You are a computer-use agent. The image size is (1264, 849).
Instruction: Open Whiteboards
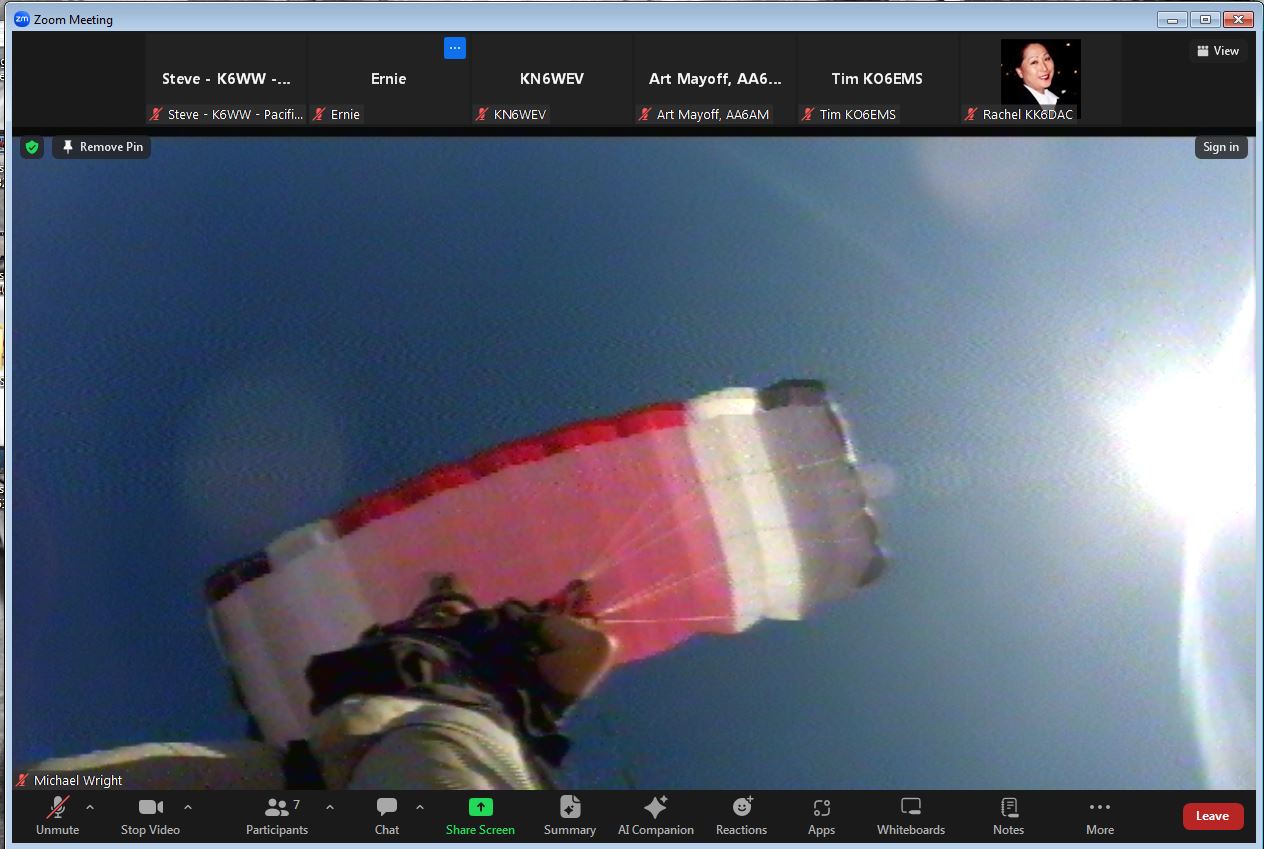tap(910, 815)
